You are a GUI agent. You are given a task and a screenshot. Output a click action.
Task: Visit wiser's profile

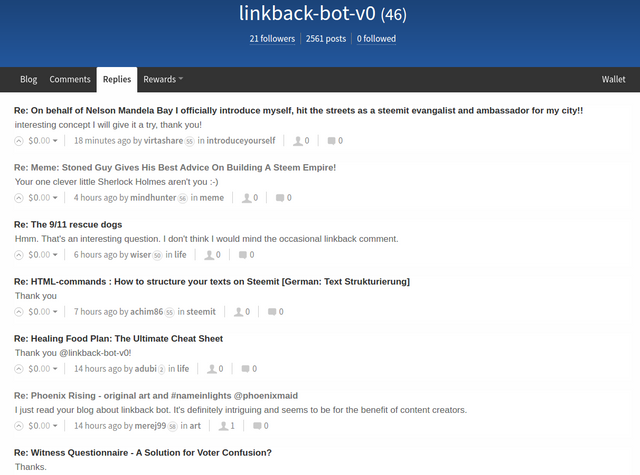[x=140, y=255]
